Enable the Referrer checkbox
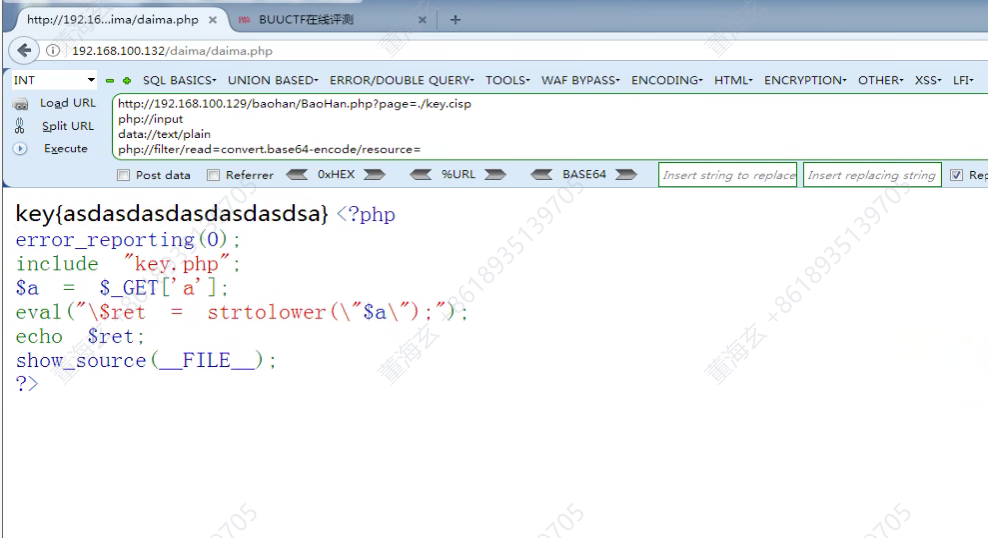Image resolution: width=988 pixels, height=538 pixels. click(x=214, y=175)
